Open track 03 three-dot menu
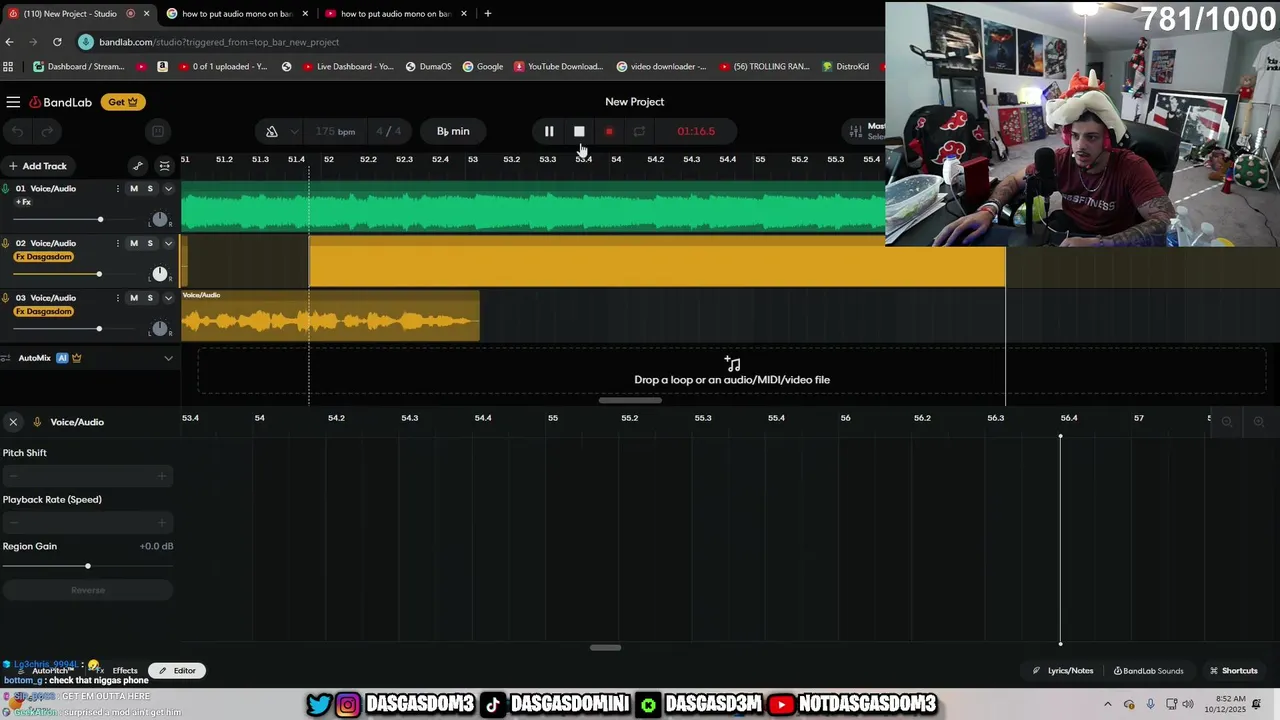This screenshot has height=720, width=1280. point(118,298)
